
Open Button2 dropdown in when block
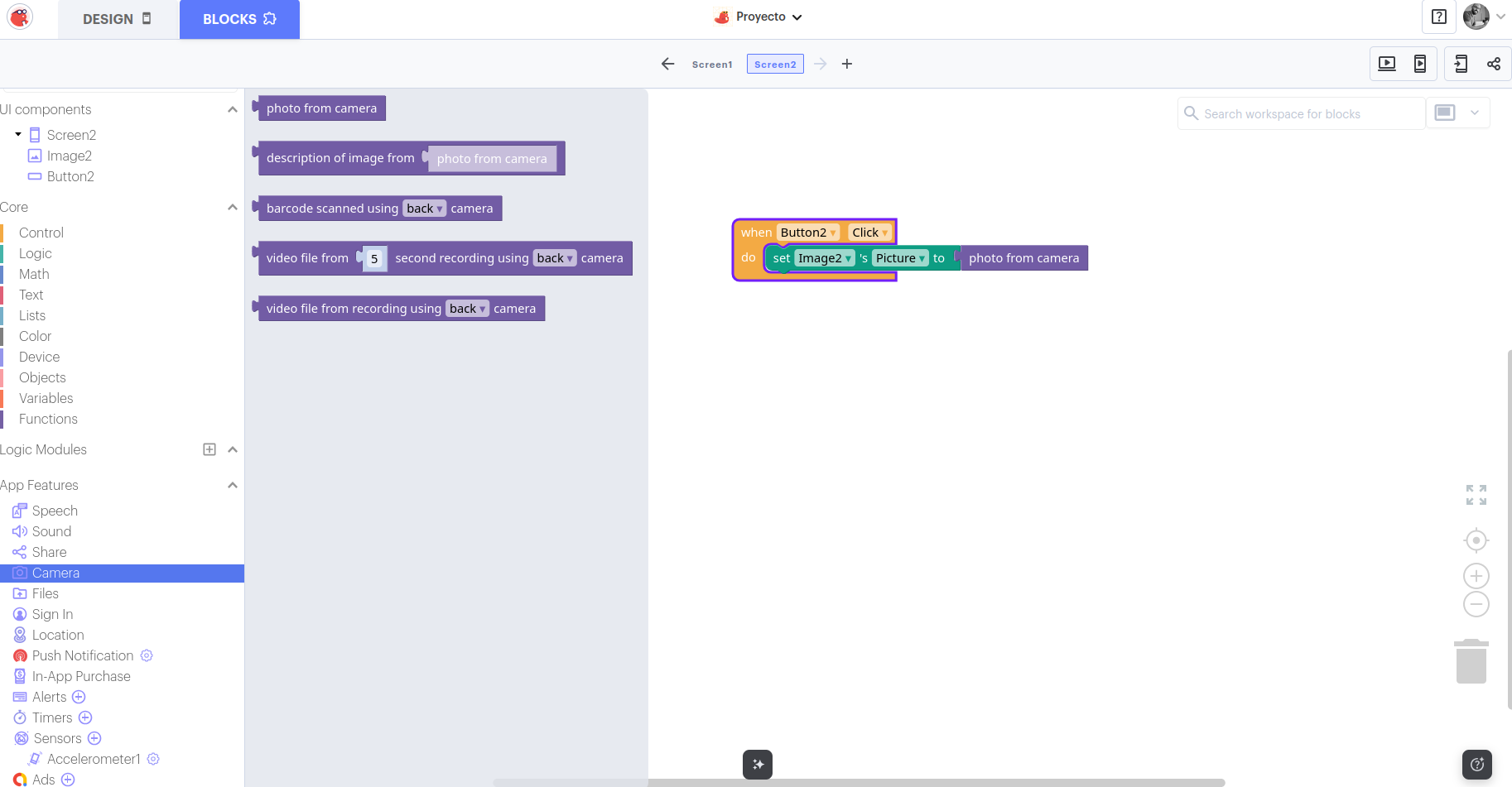pos(808,233)
